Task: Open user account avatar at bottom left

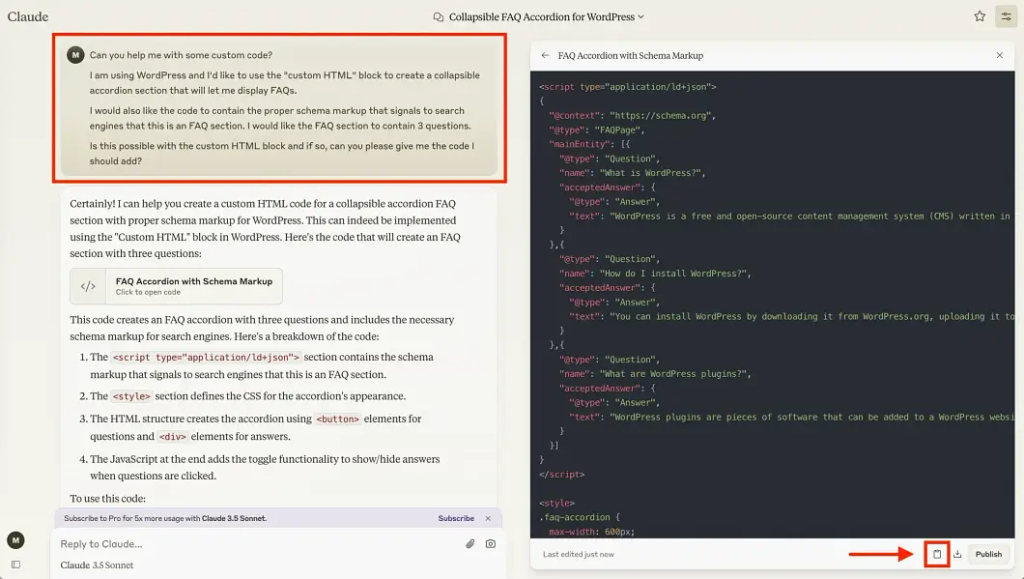Action: (16, 540)
